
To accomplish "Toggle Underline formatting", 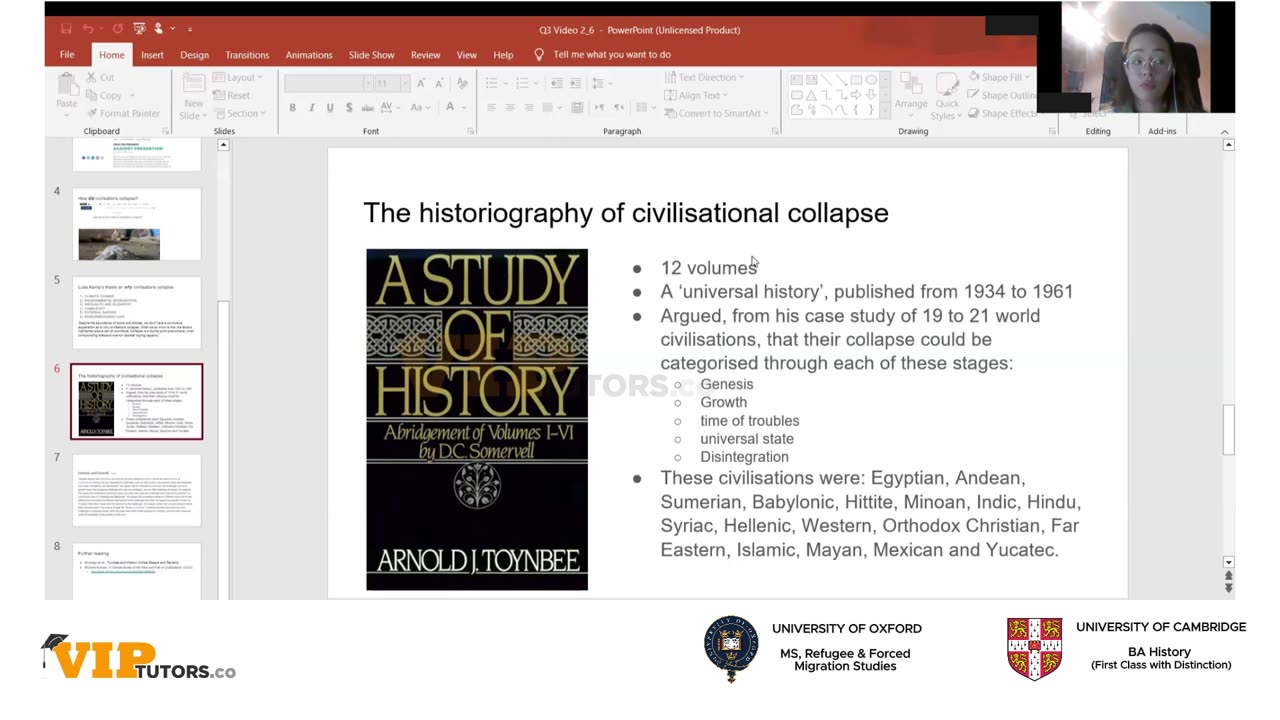I will point(330,107).
